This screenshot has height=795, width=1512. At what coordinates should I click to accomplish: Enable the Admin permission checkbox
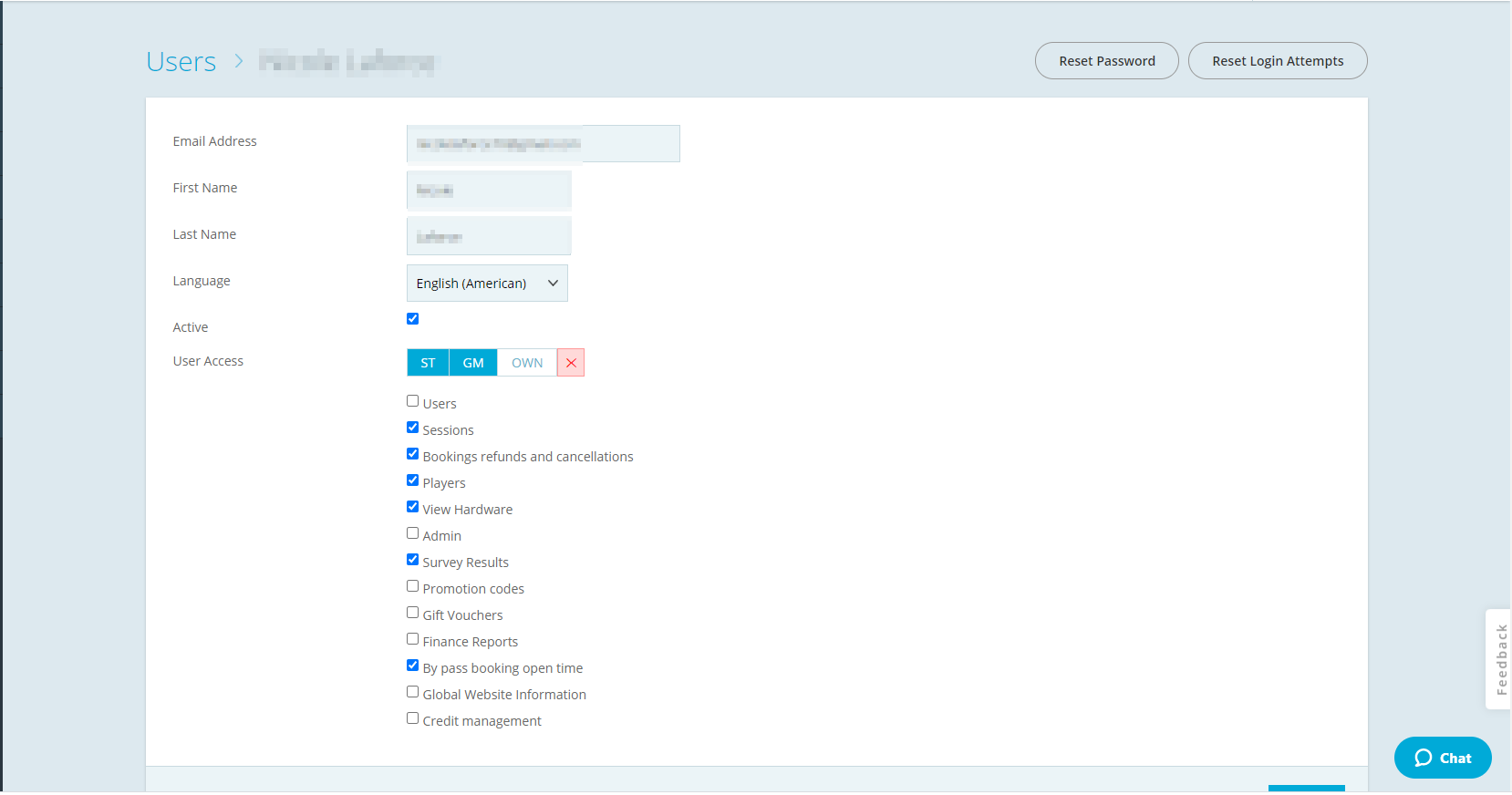(413, 533)
